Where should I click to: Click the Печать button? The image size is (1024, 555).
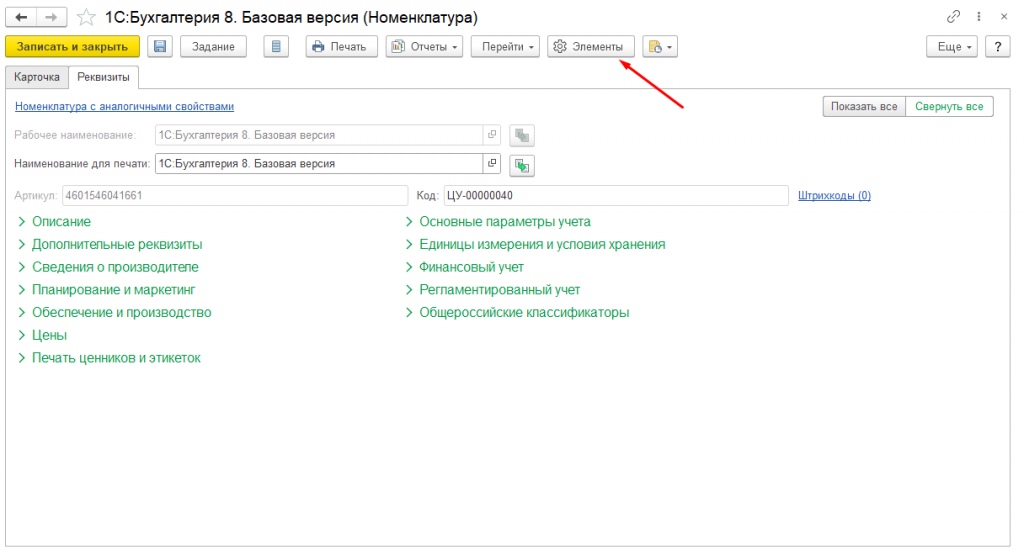342,47
